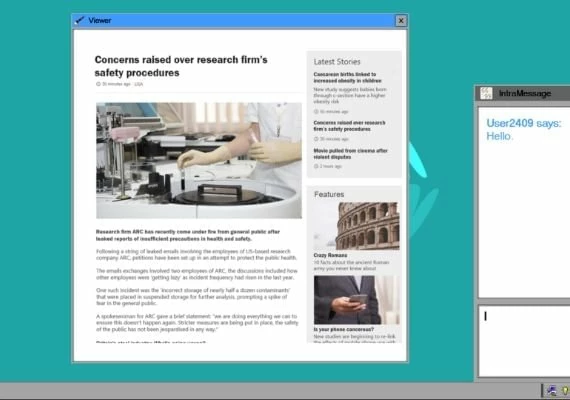Click the IntraMessage message input box
Image resolution: width=570 pixels, height=400 pixels.
coord(524,341)
